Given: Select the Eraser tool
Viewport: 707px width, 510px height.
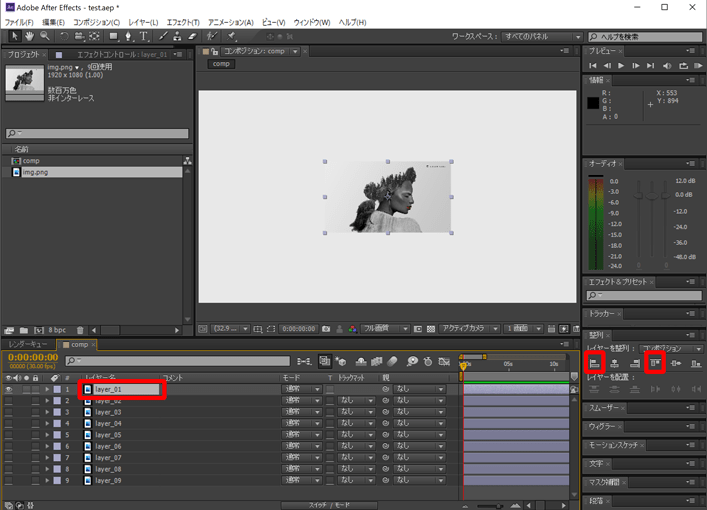Looking at the screenshot, I should (x=192, y=36).
